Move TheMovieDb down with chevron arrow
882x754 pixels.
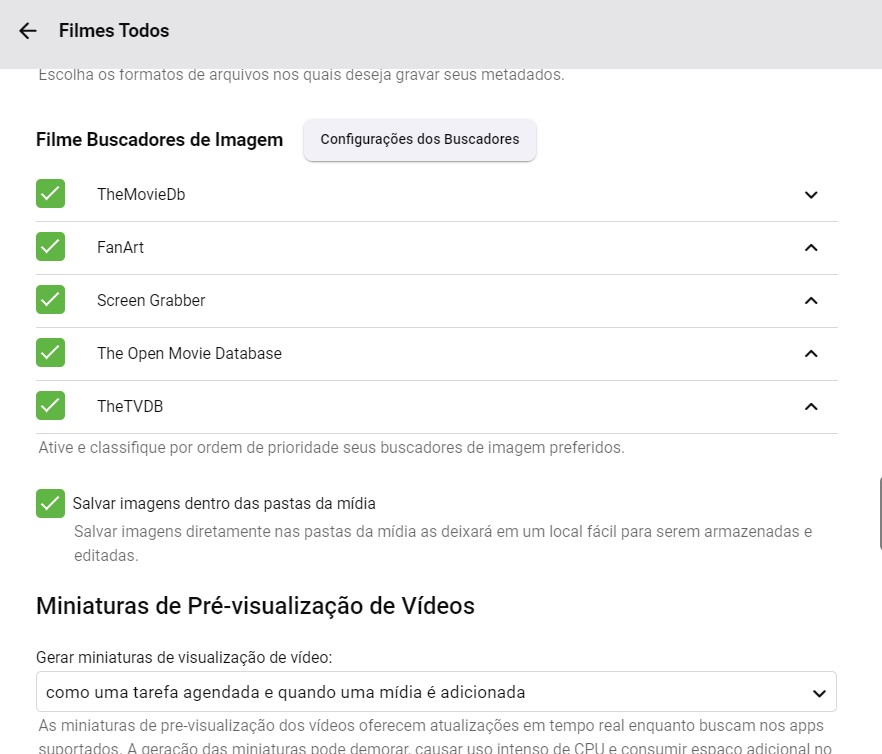(811, 195)
